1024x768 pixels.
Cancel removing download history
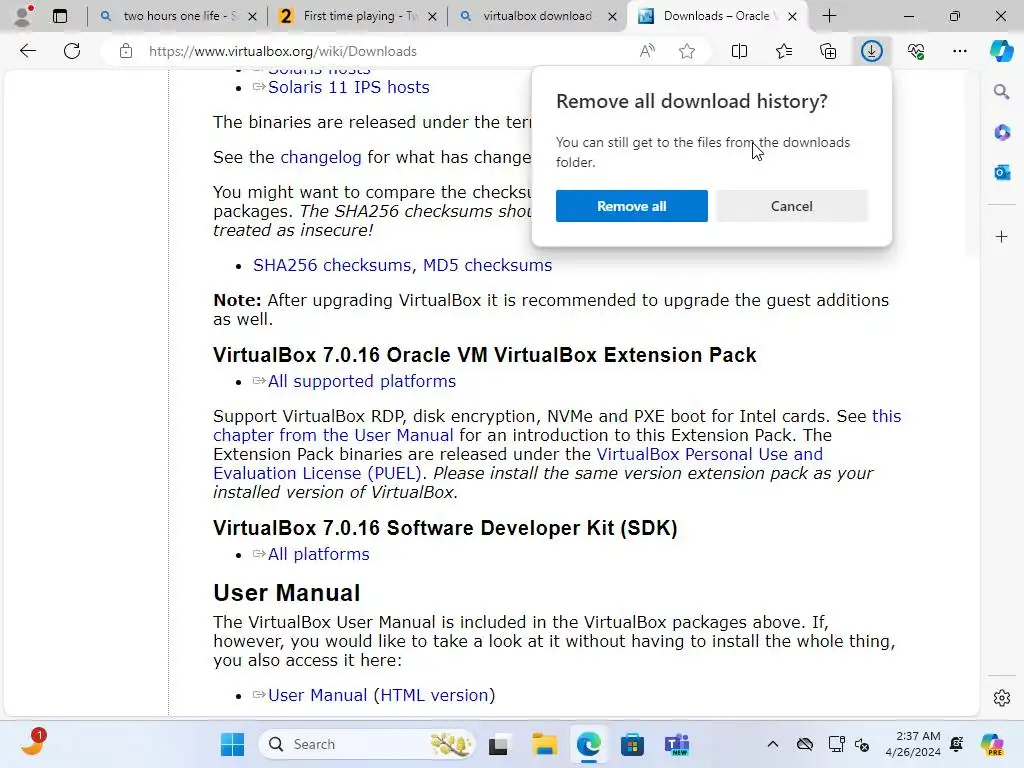[792, 206]
